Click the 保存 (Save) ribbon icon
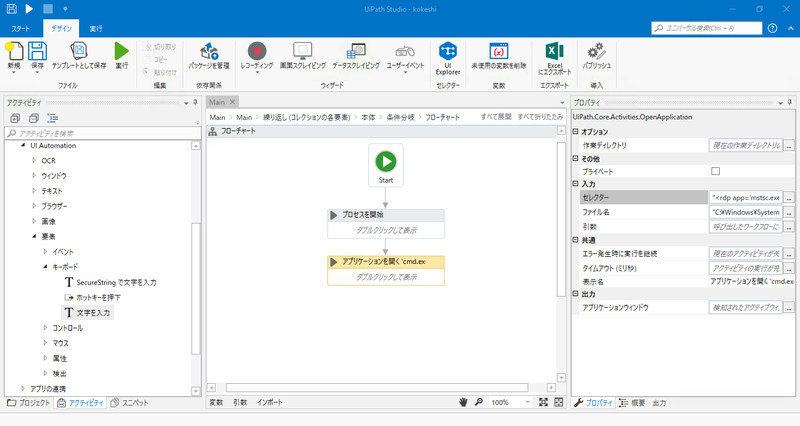800x426 pixels. pyautogui.click(x=37, y=51)
